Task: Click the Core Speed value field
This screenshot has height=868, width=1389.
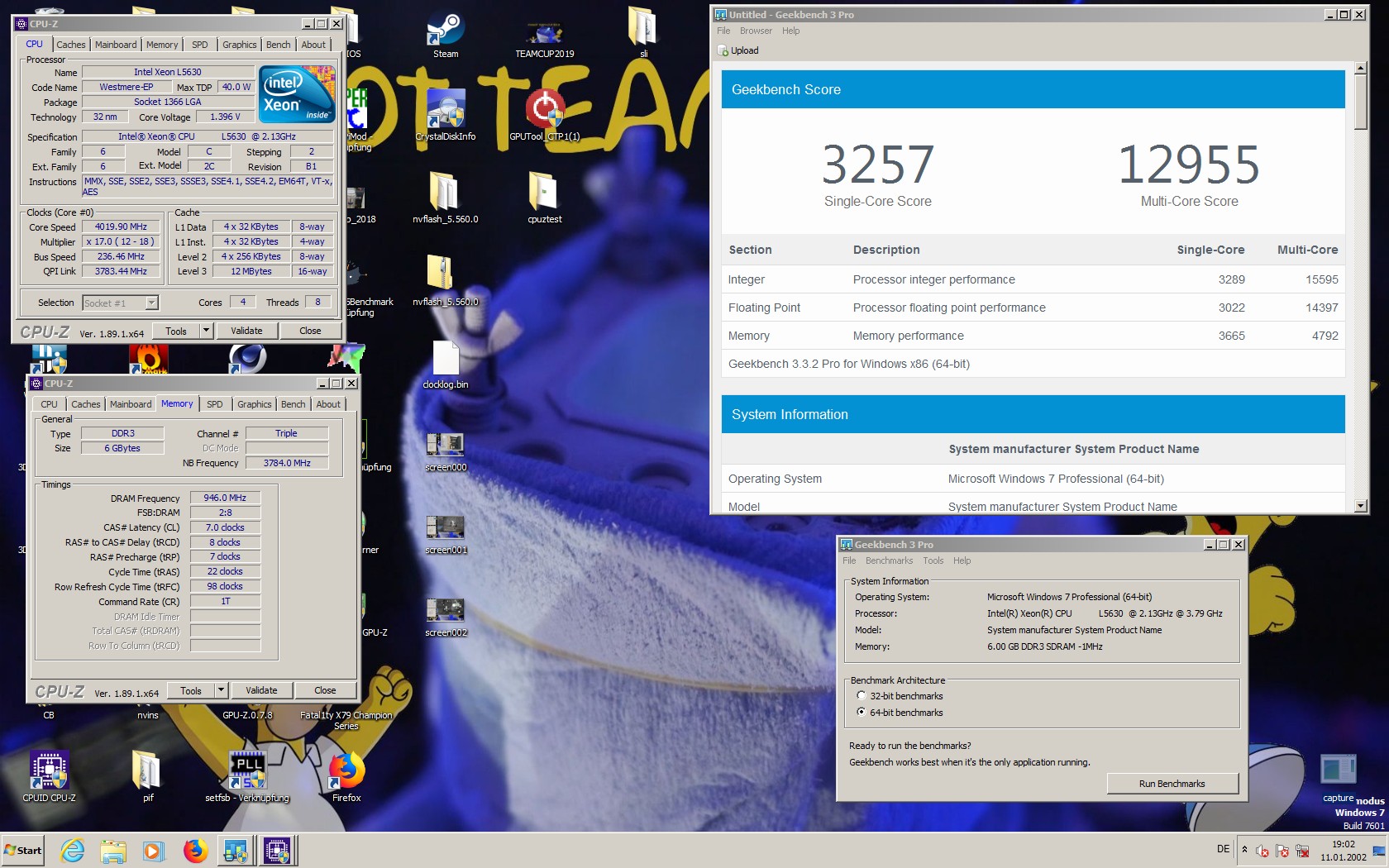Action: 121,227
